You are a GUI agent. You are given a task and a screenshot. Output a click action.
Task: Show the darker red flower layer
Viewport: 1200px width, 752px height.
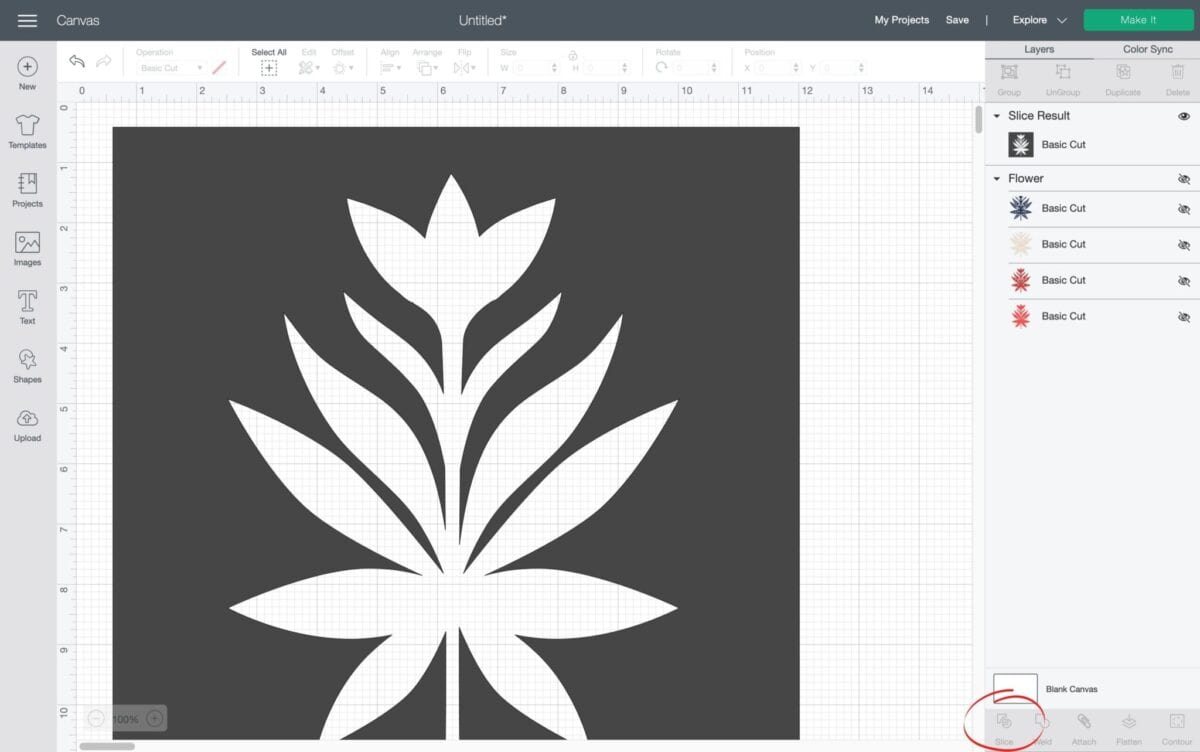[1183, 281]
